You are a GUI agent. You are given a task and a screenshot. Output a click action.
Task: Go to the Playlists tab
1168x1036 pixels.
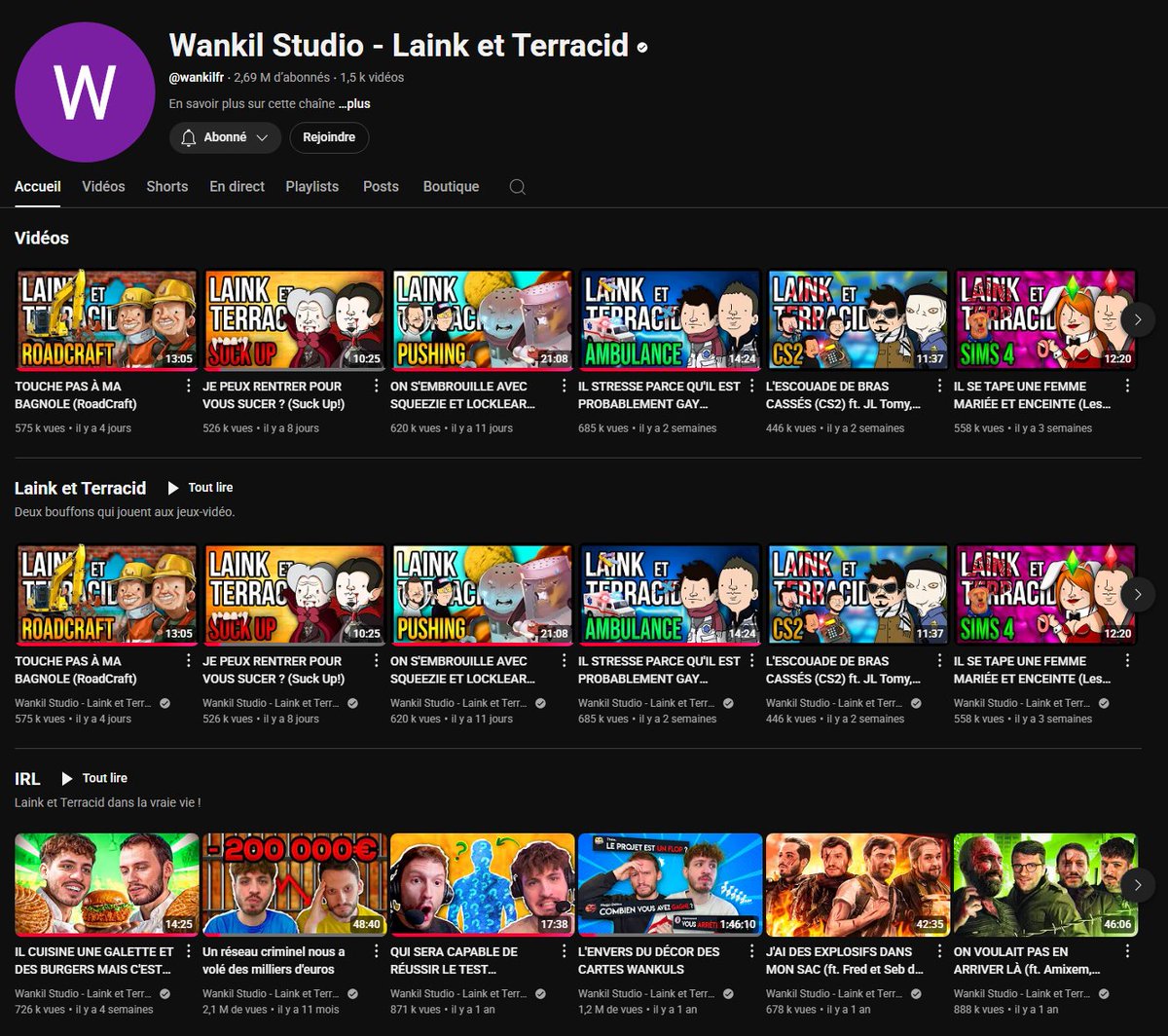(x=312, y=186)
